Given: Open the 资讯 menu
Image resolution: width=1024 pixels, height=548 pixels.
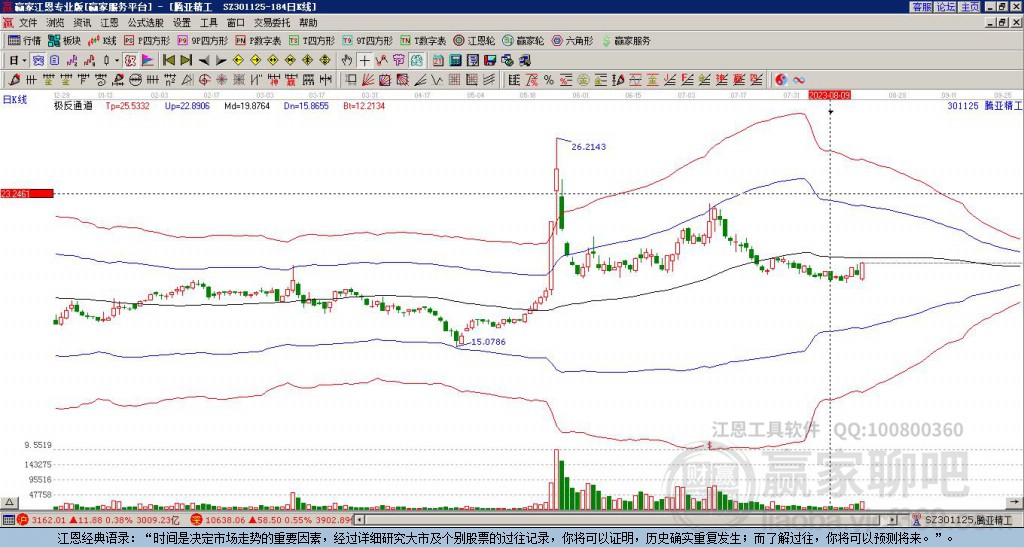Looking at the screenshot, I should (82, 23).
